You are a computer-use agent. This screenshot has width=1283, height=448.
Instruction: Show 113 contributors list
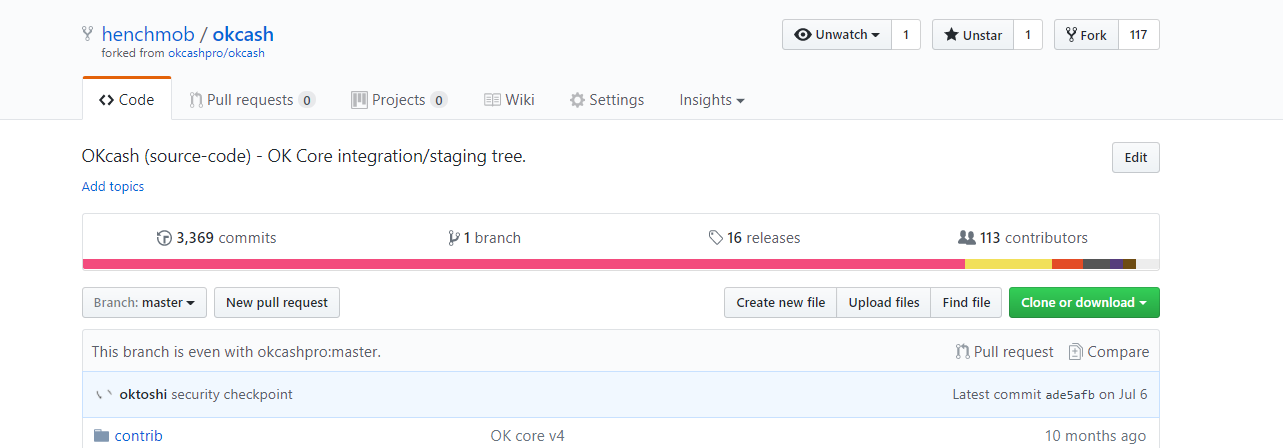click(1023, 238)
